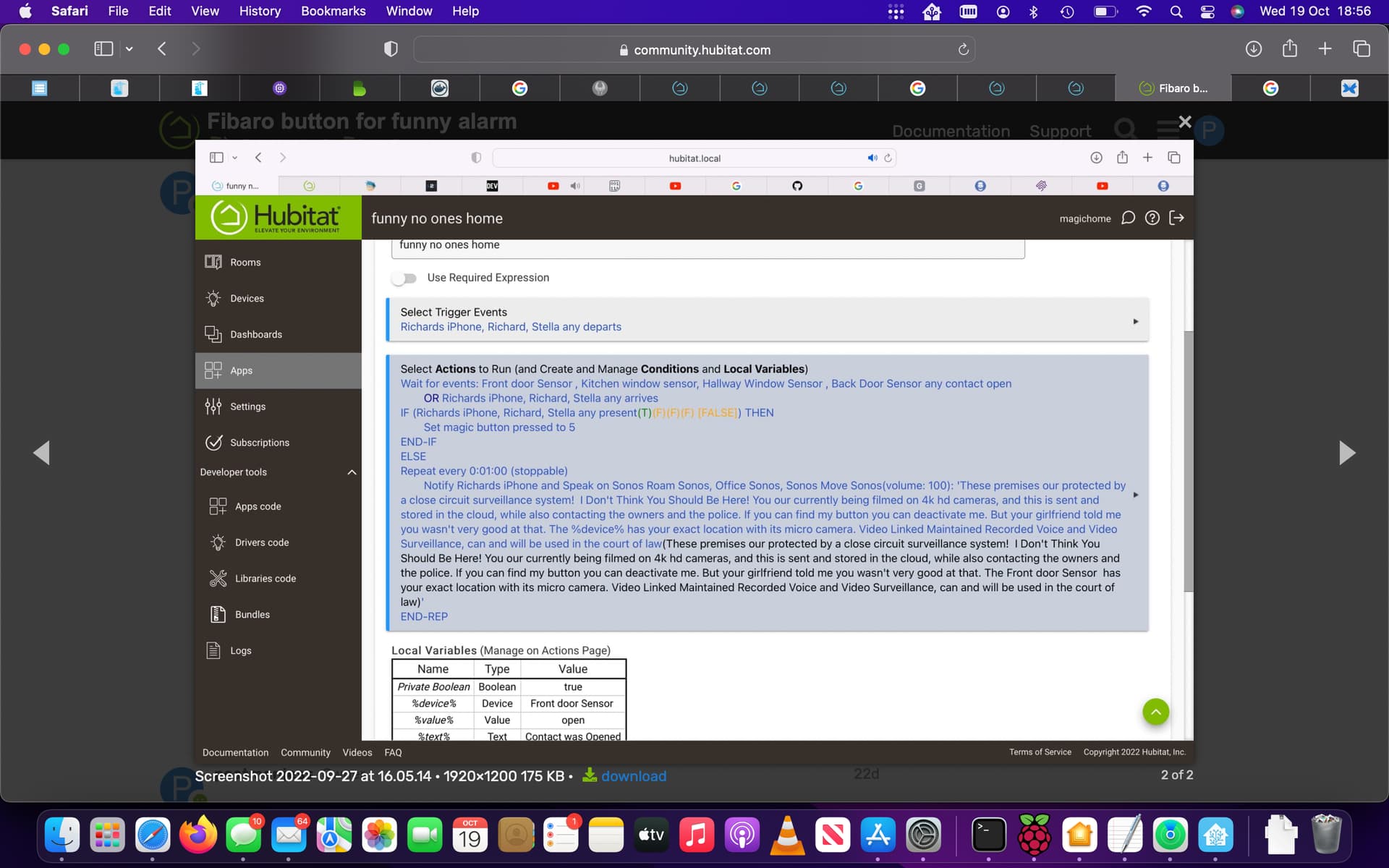Image resolution: width=1389 pixels, height=868 pixels.
Task: Reload the community.hubitat.com page
Action: (963, 49)
